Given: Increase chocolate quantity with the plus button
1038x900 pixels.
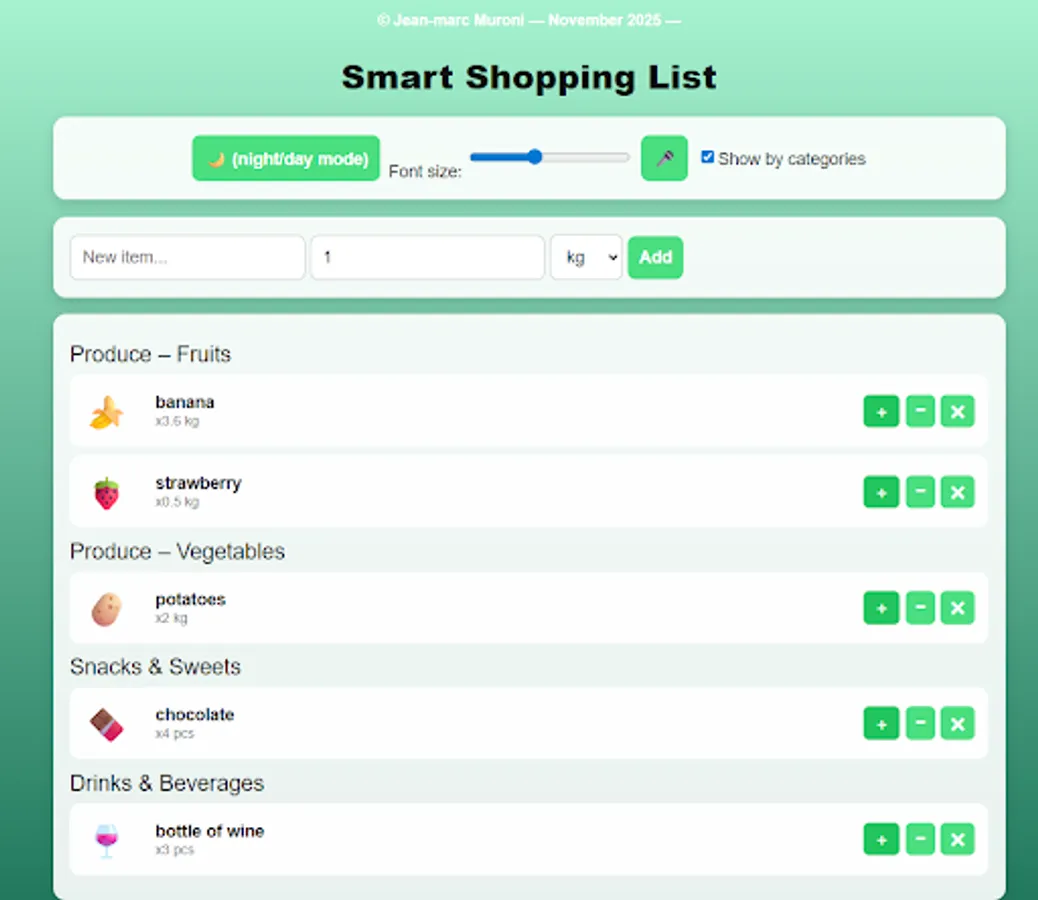Looking at the screenshot, I should tap(880, 723).
